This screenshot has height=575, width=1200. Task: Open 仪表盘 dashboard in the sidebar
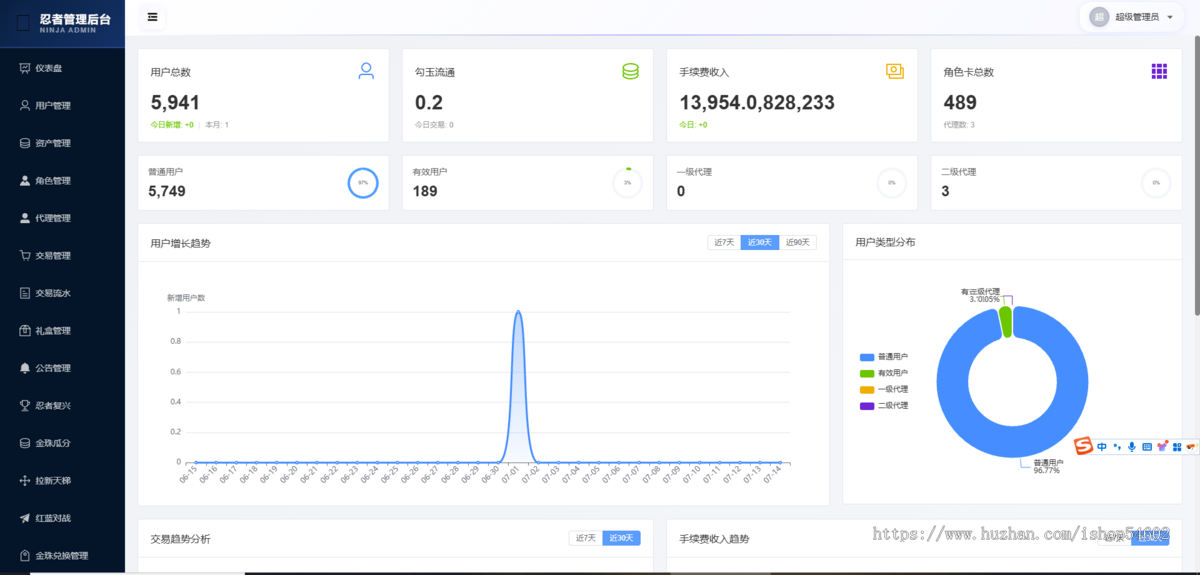click(x=62, y=68)
